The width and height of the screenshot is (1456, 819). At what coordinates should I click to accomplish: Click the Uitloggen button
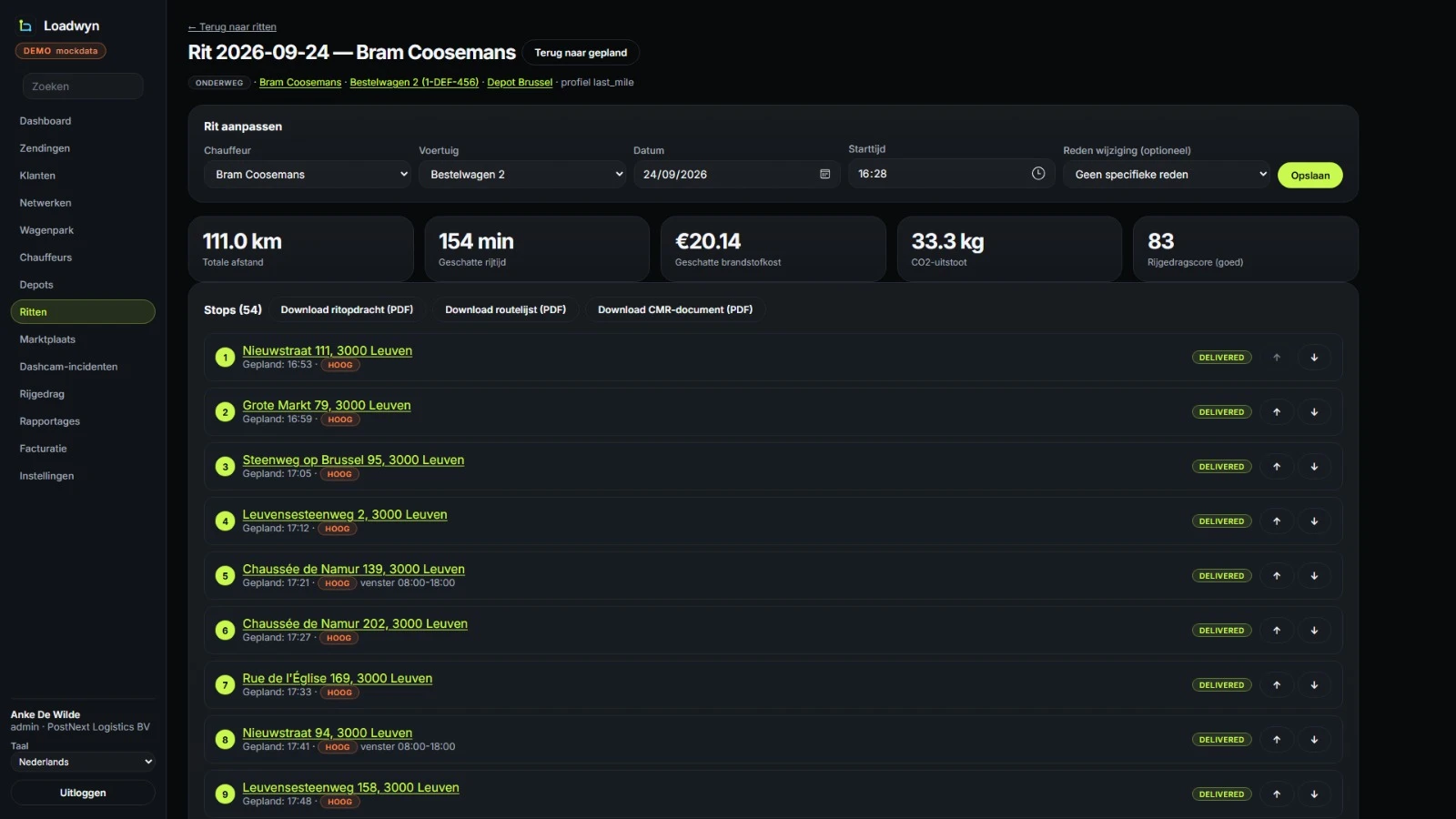tap(83, 793)
